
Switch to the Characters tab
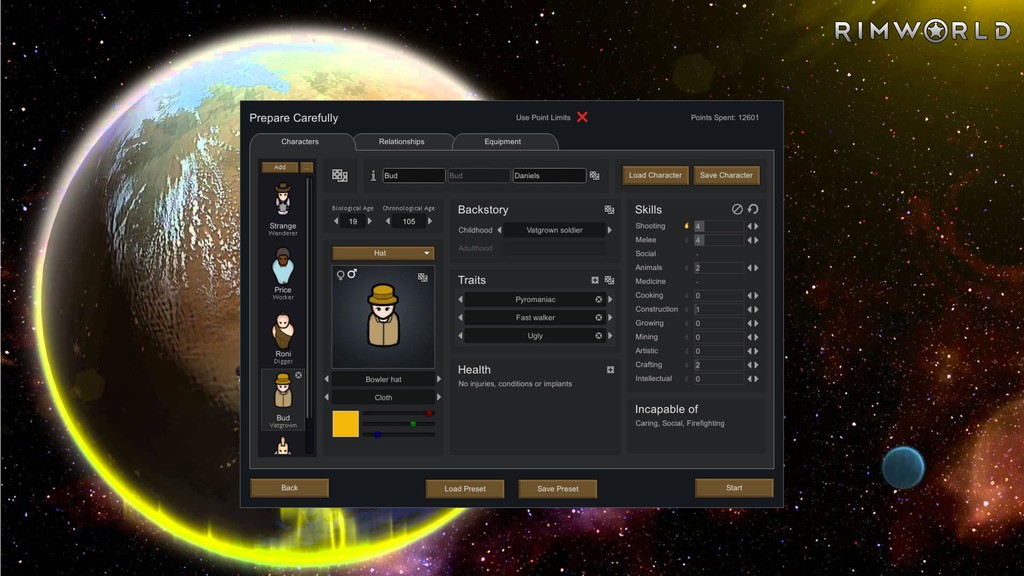click(x=300, y=142)
